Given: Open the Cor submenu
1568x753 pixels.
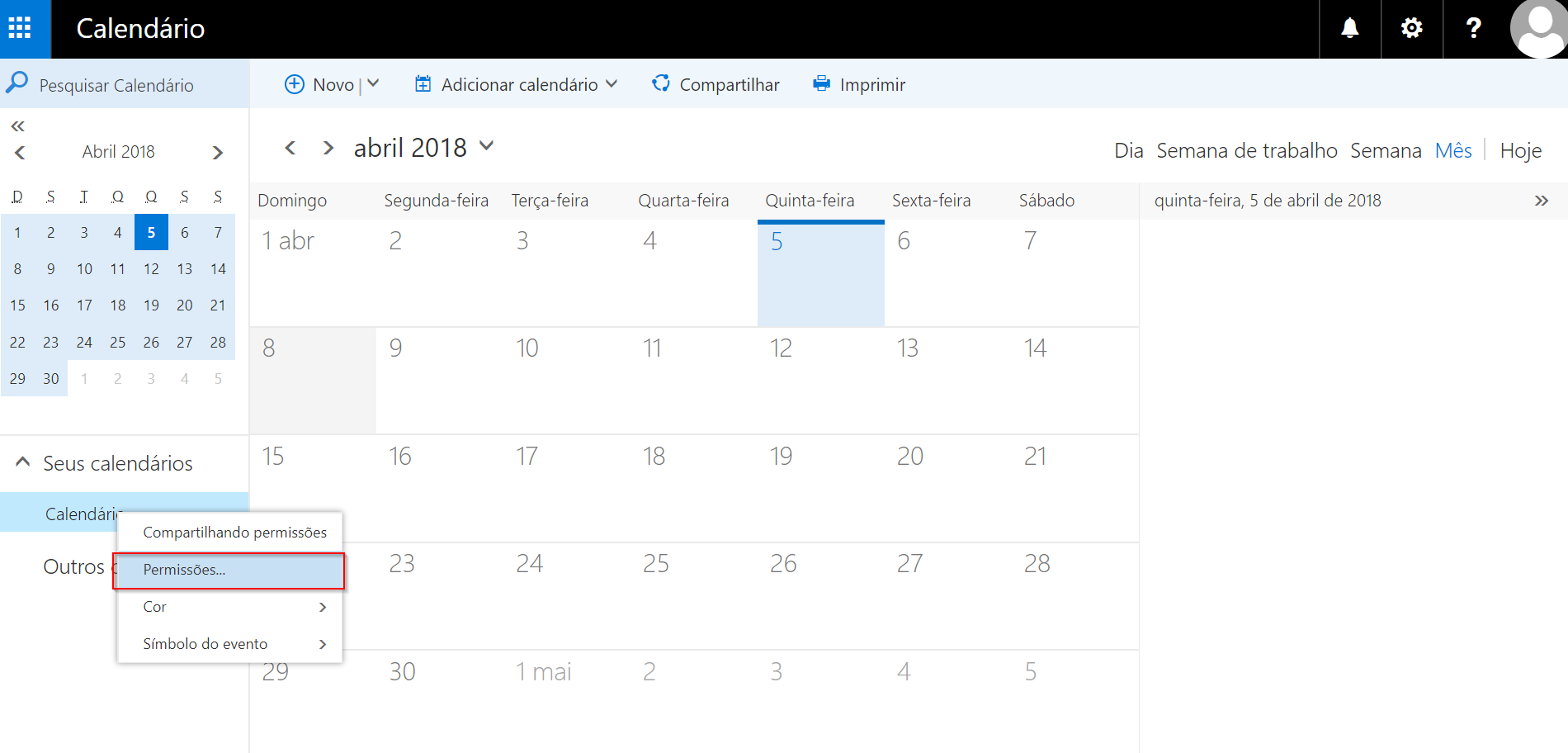Looking at the screenshot, I should click(x=229, y=607).
